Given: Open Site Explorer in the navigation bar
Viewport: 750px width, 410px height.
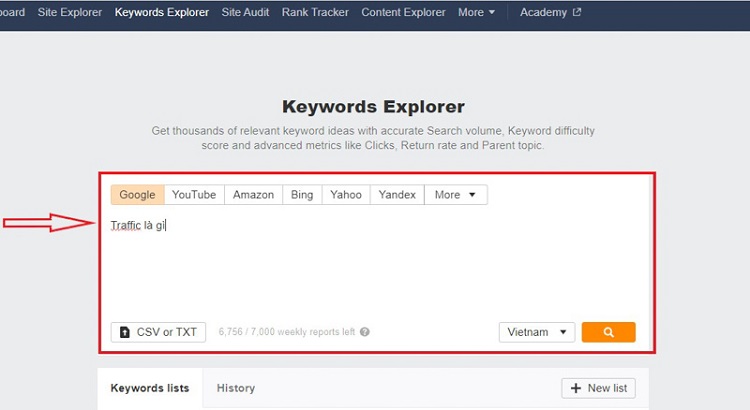Looking at the screenshot, I should (x=70, y=12).
